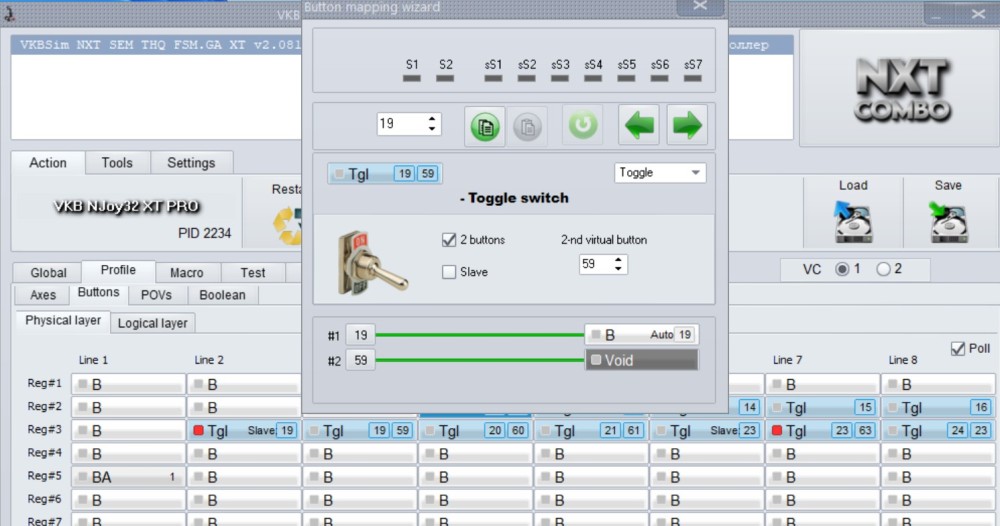Select VC radio option 2
This screenshot has width=1000, height=526.
pos(883,269)
